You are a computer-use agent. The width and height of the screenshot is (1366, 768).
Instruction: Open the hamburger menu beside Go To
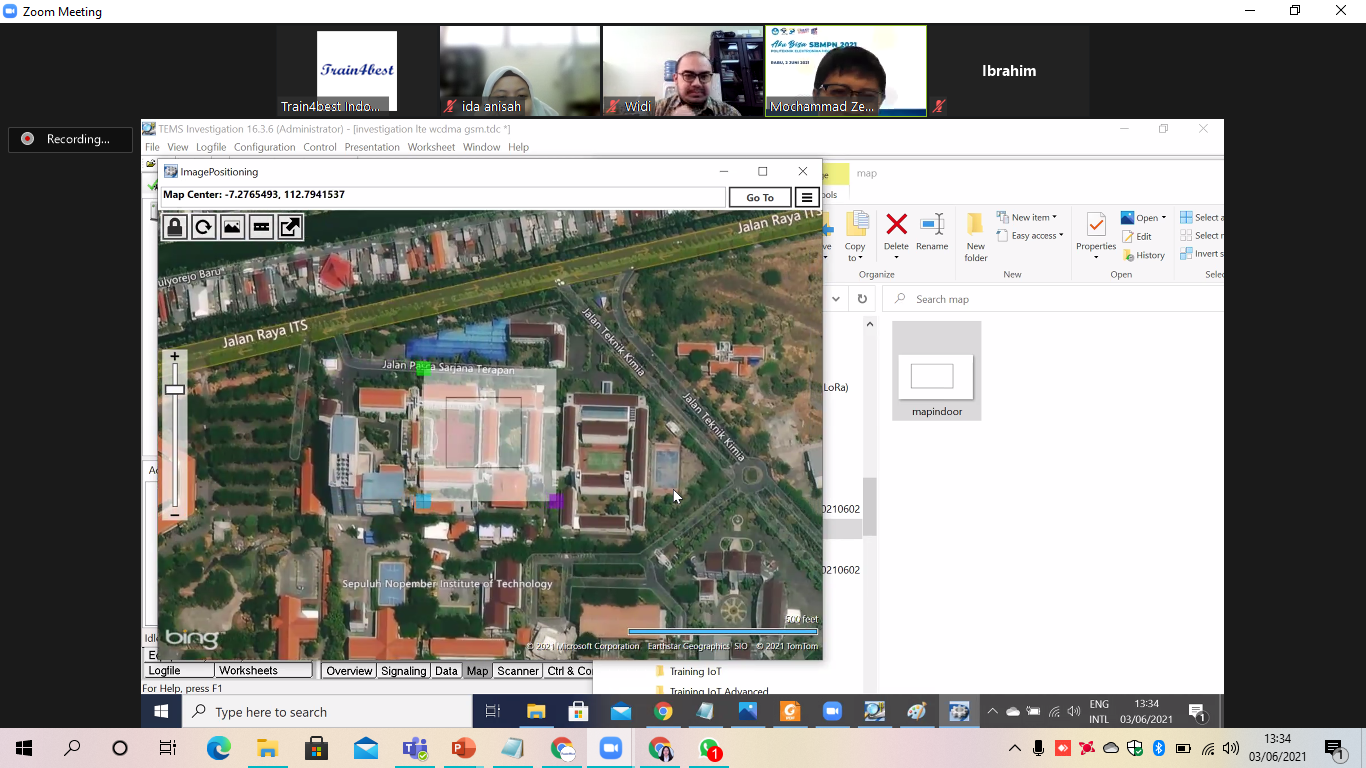coord(807,197)
